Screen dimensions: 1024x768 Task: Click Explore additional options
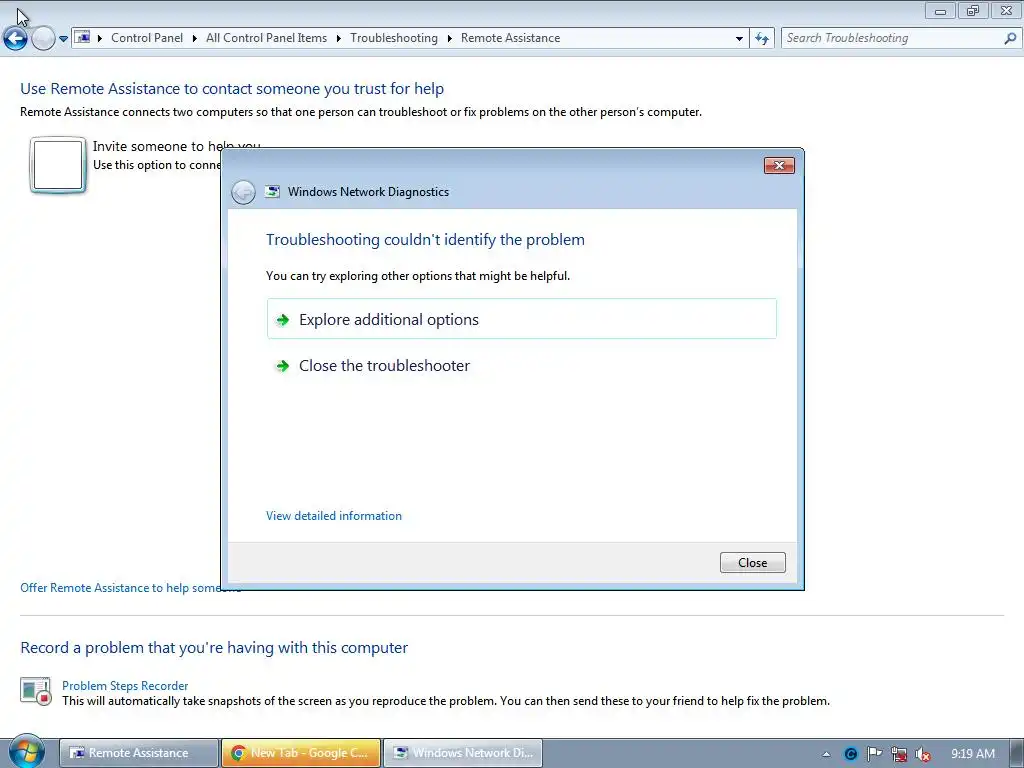tap(521, 319)
